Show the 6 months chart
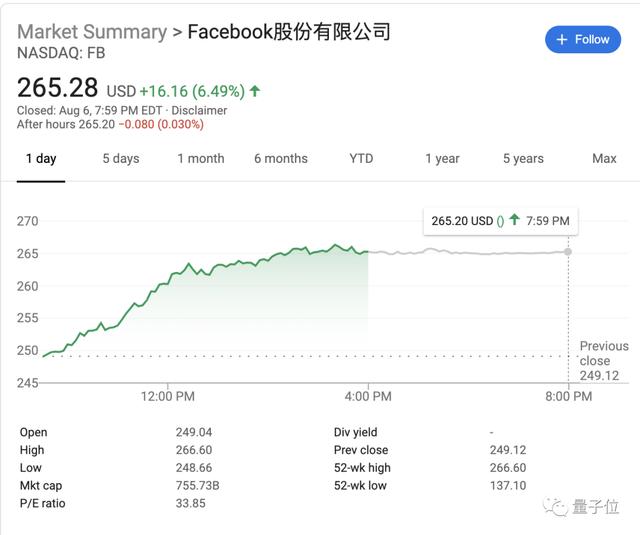 281,158
